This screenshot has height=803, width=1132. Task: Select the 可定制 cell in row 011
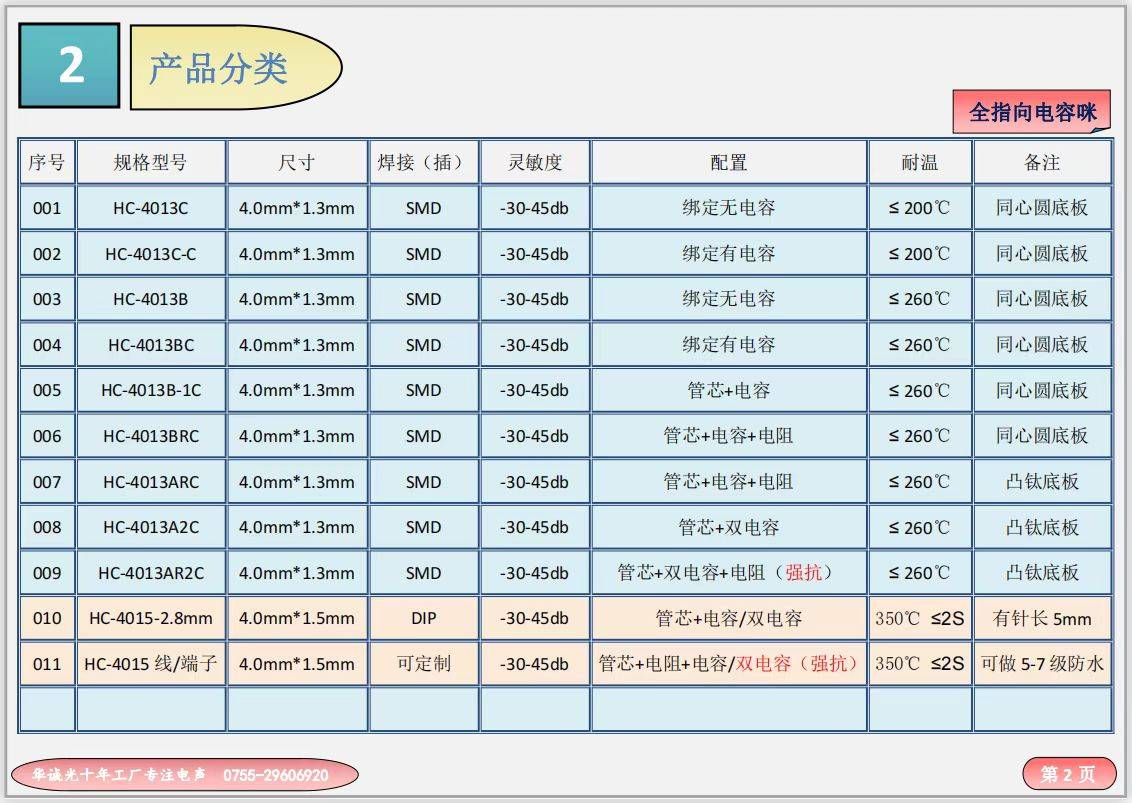[x=423, y=664]
